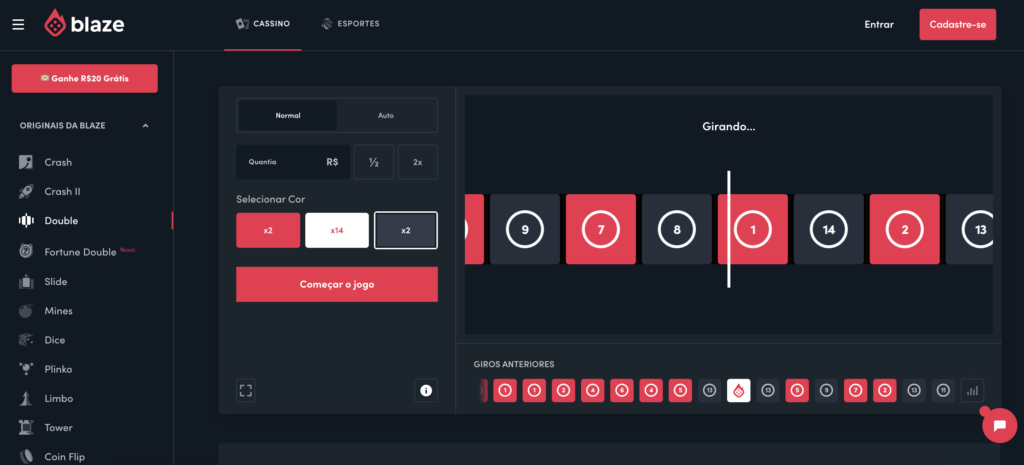
Task: Open the hamburger menu
Action: 18,24
